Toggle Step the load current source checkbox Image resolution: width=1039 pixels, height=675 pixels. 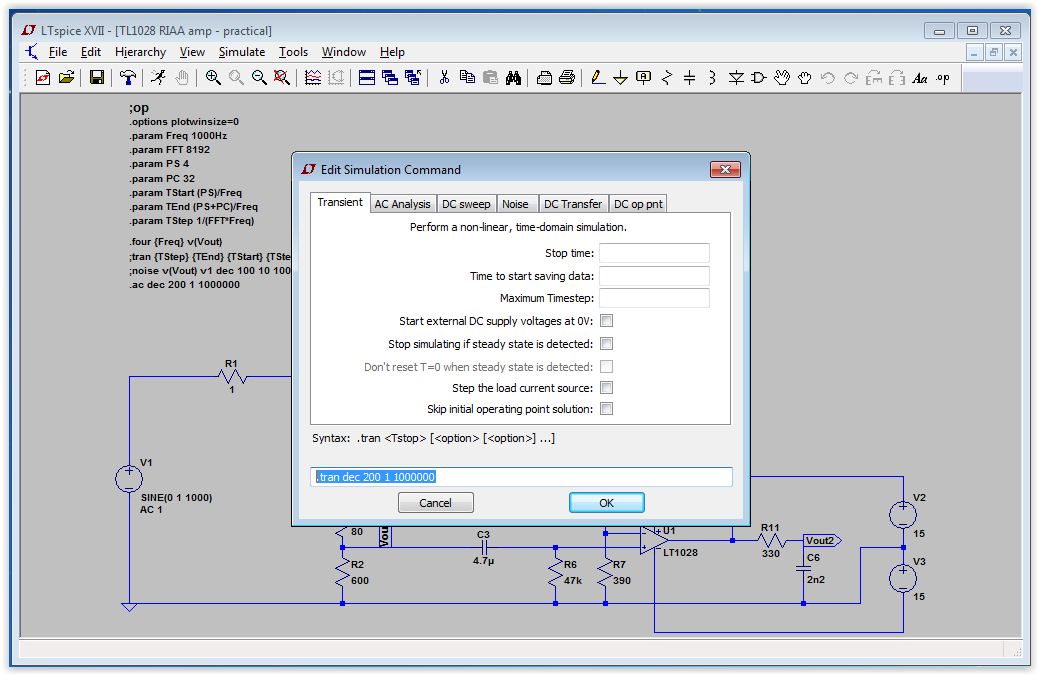pos(606,388)
